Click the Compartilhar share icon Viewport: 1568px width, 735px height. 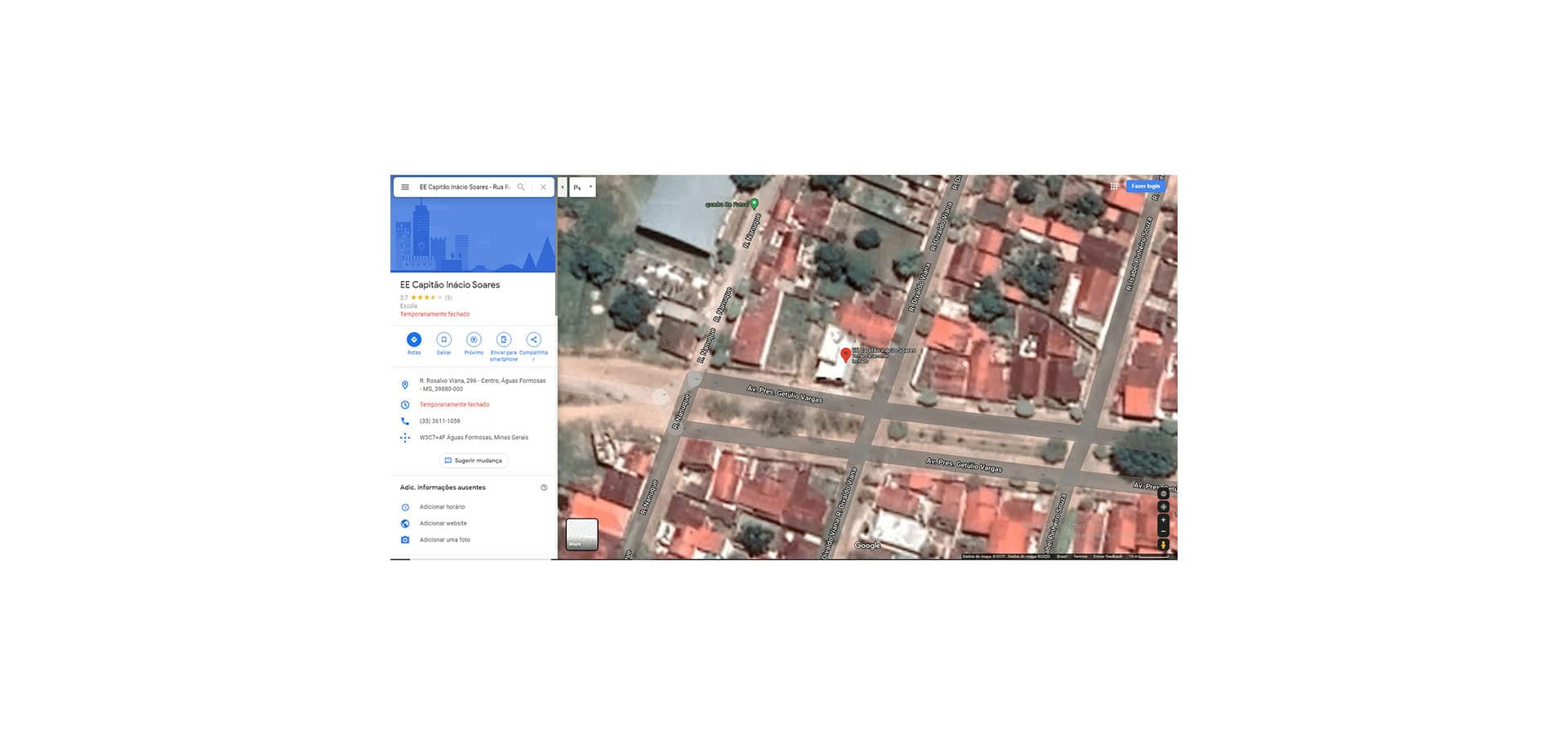click(533, 340)
